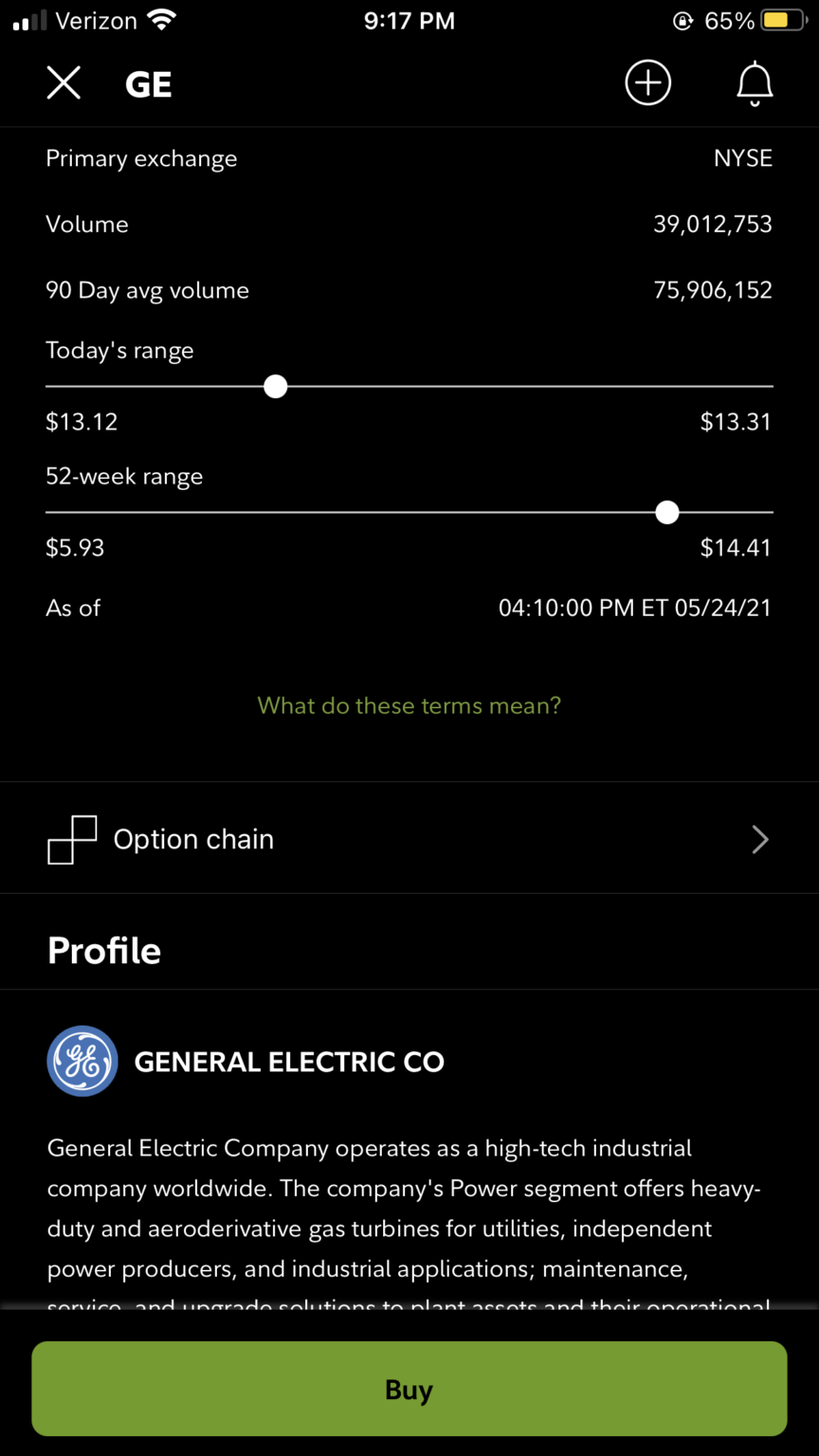819x1456 pixels.
Task: Open "What do these terms mean?" link
Action: pos(409,705)
